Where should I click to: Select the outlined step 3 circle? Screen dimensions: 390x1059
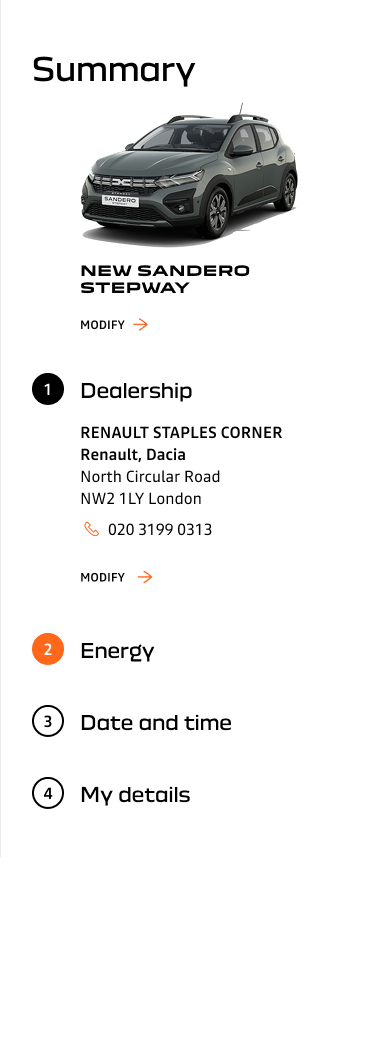pos(48,721)
